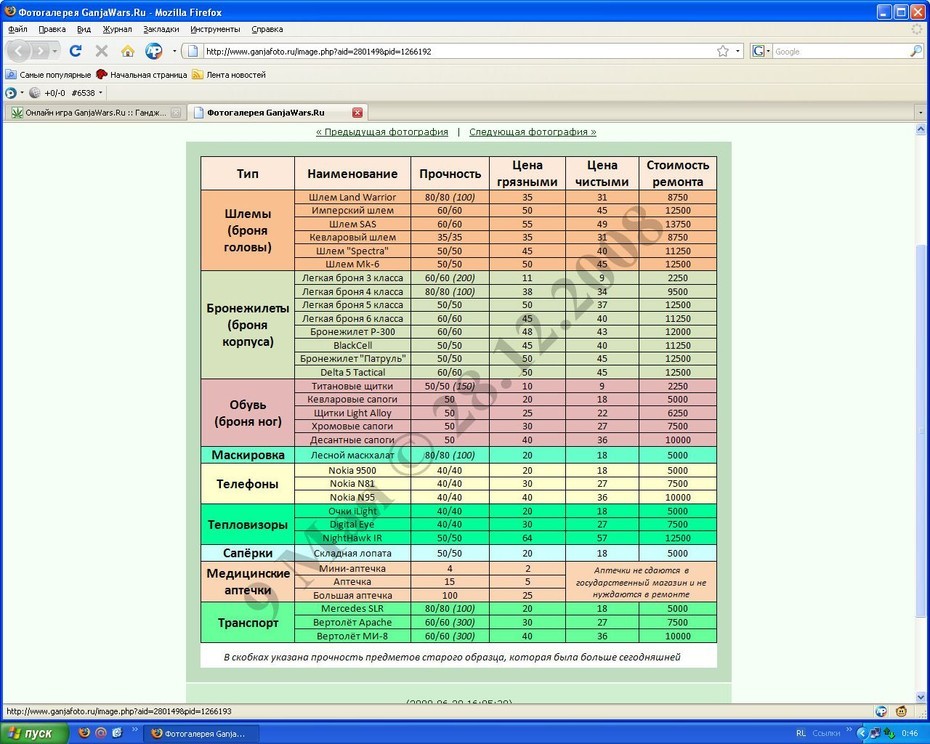Open the Home page icon
The image size is (930, 744).
[x=128, y=51]
